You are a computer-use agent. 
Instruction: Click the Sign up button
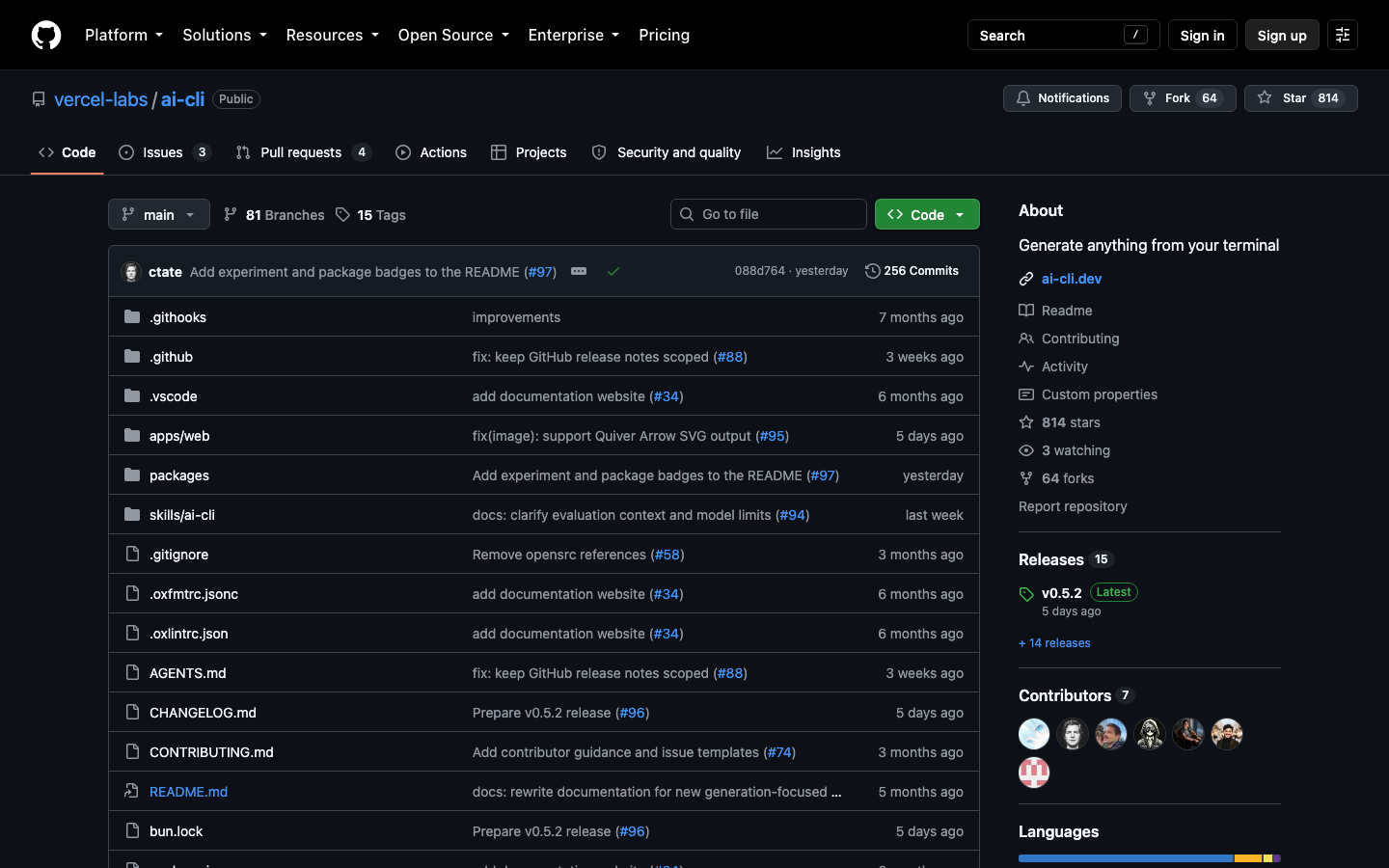pyautogui.click(x=1282, y=35)
